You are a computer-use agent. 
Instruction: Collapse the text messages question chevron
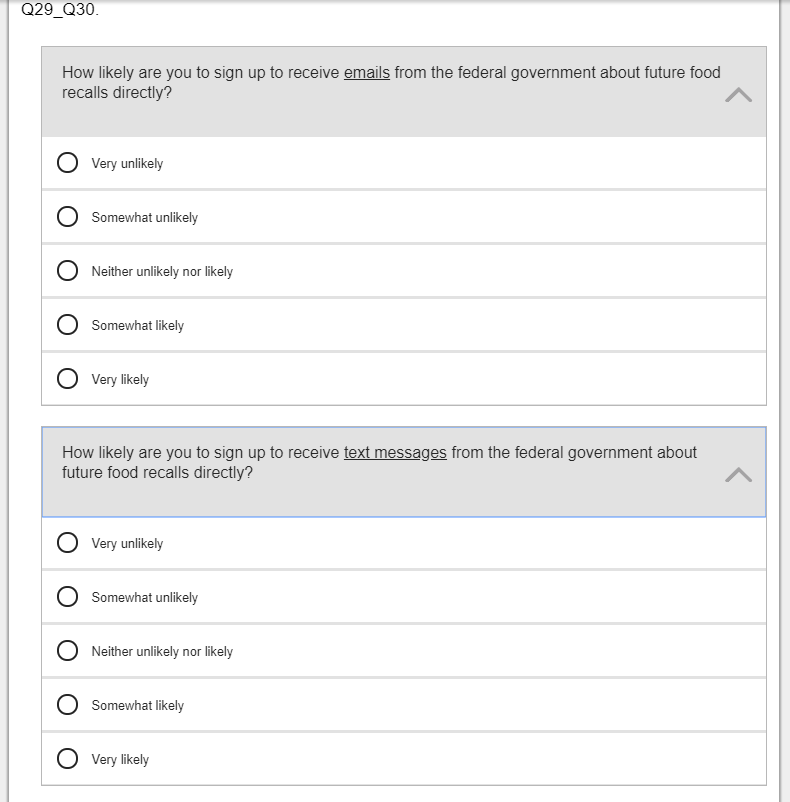point(738,475)
